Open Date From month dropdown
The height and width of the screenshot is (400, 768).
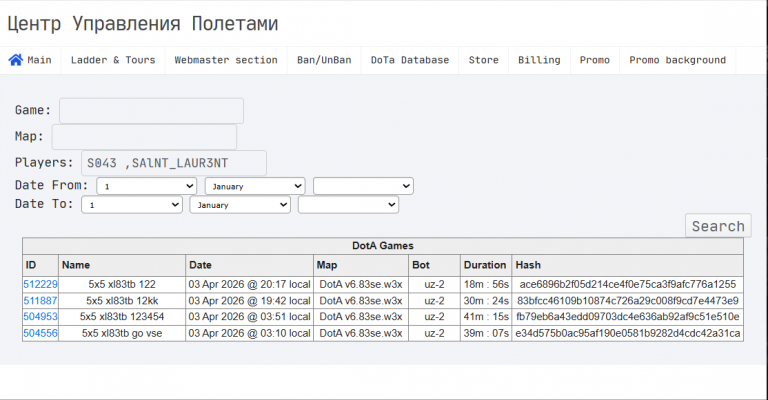tap(255, 186)
